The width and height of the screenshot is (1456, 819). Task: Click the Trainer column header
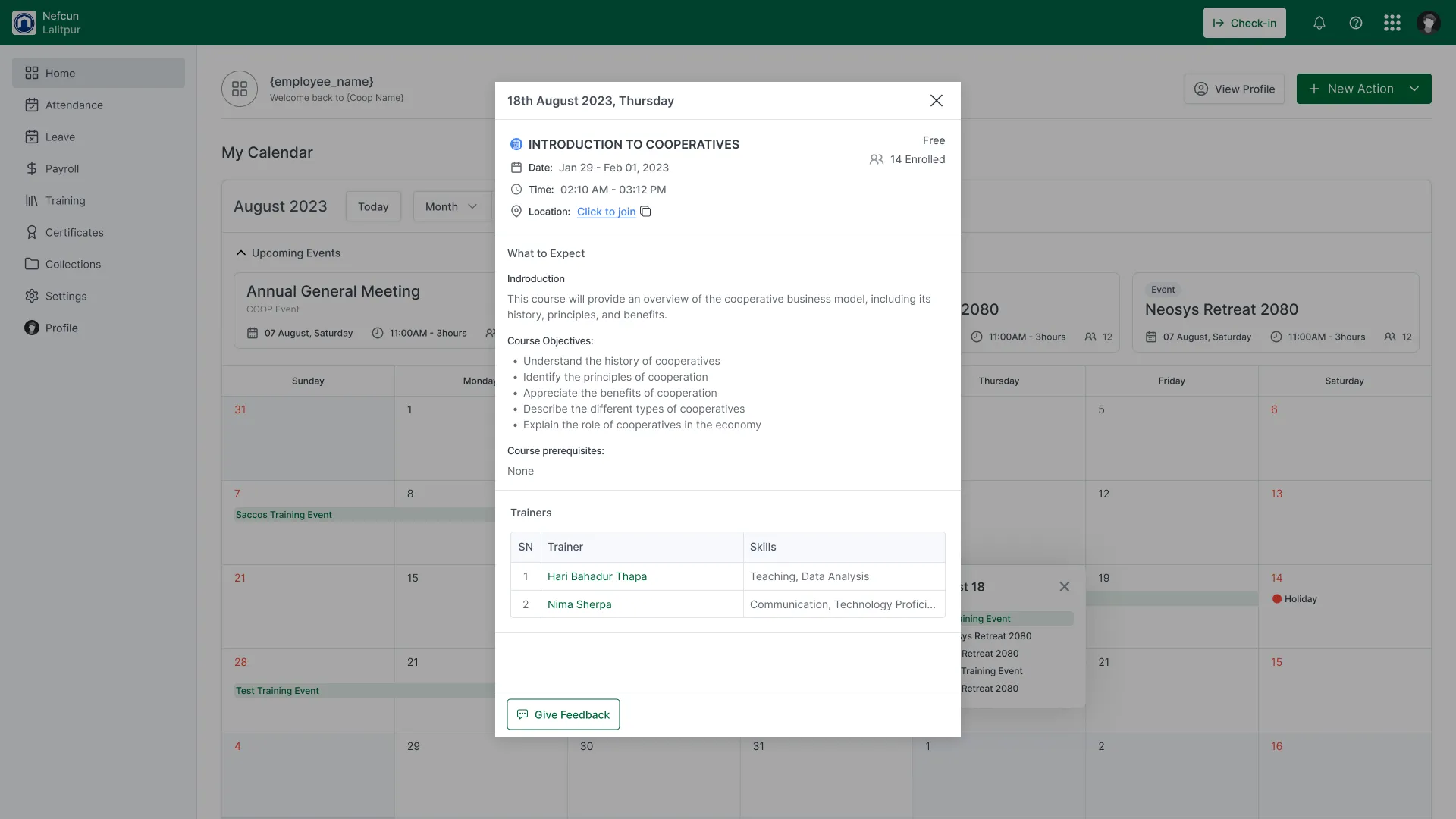pyautogui.click(x=642, y=547)
